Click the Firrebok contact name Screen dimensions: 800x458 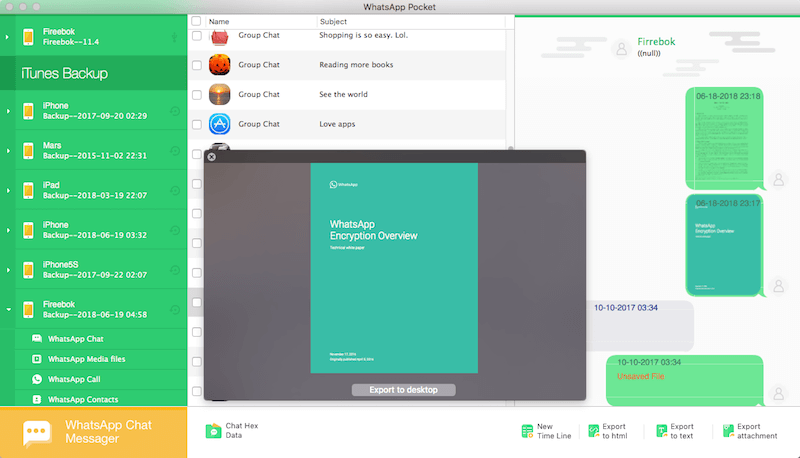tap(656, 42)
